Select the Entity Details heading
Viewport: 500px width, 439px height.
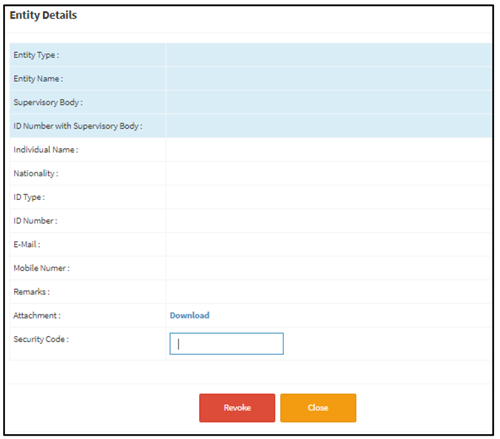43,15
